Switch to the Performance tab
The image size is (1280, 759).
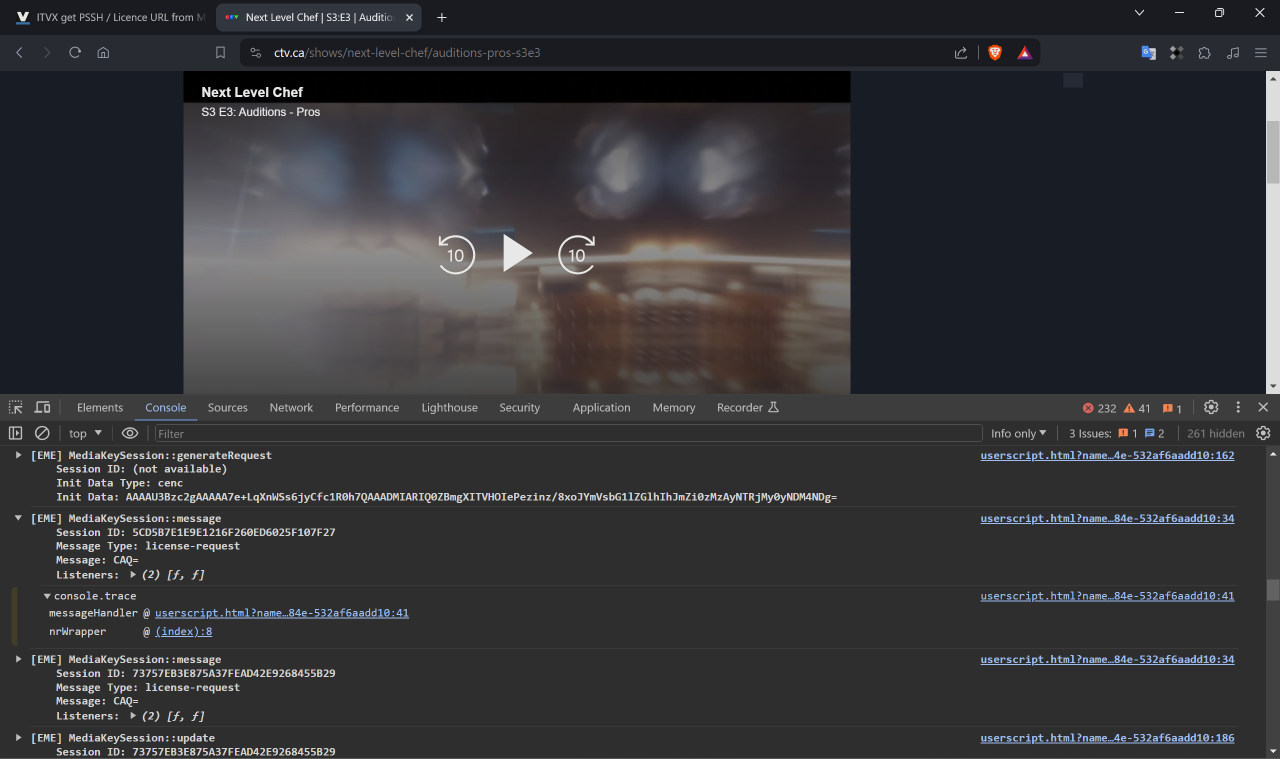tap(367, 407)
